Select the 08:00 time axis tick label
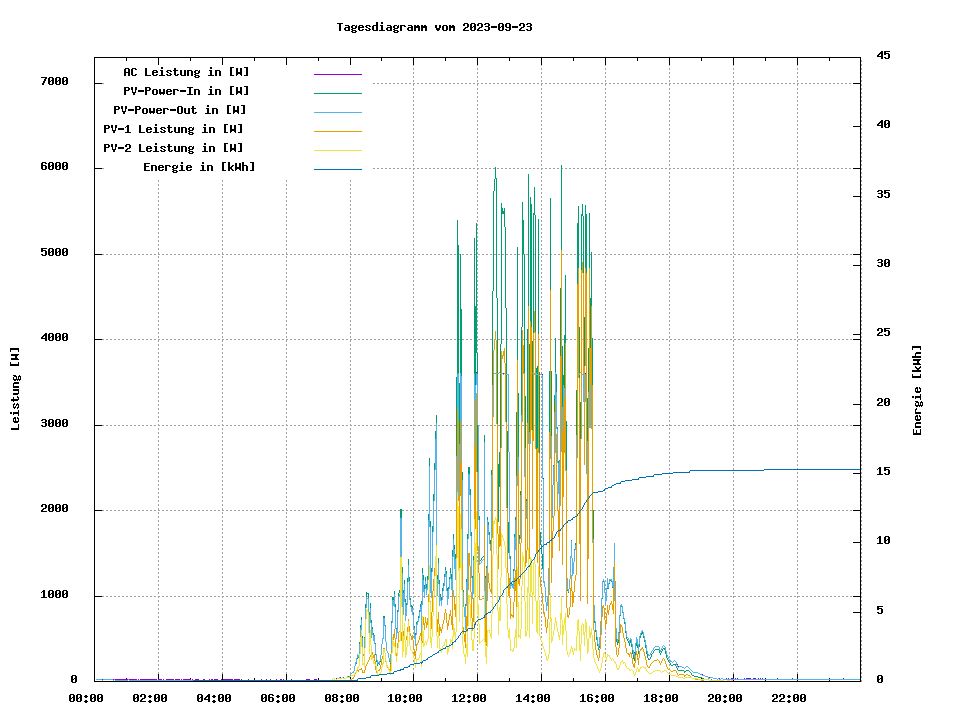This screenshot has height=720, width=960. click(342, 698)
